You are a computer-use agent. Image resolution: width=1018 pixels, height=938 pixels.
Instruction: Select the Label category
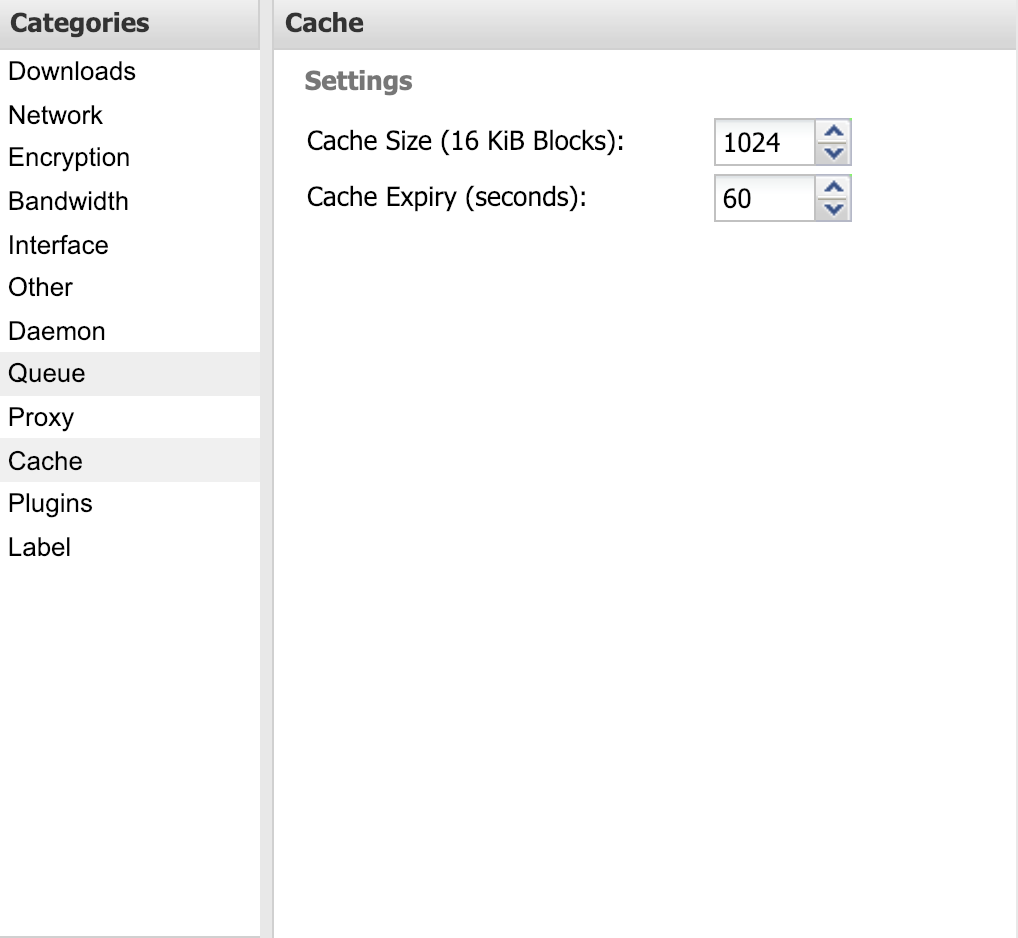pyautogui.click(x=40, y=548)
